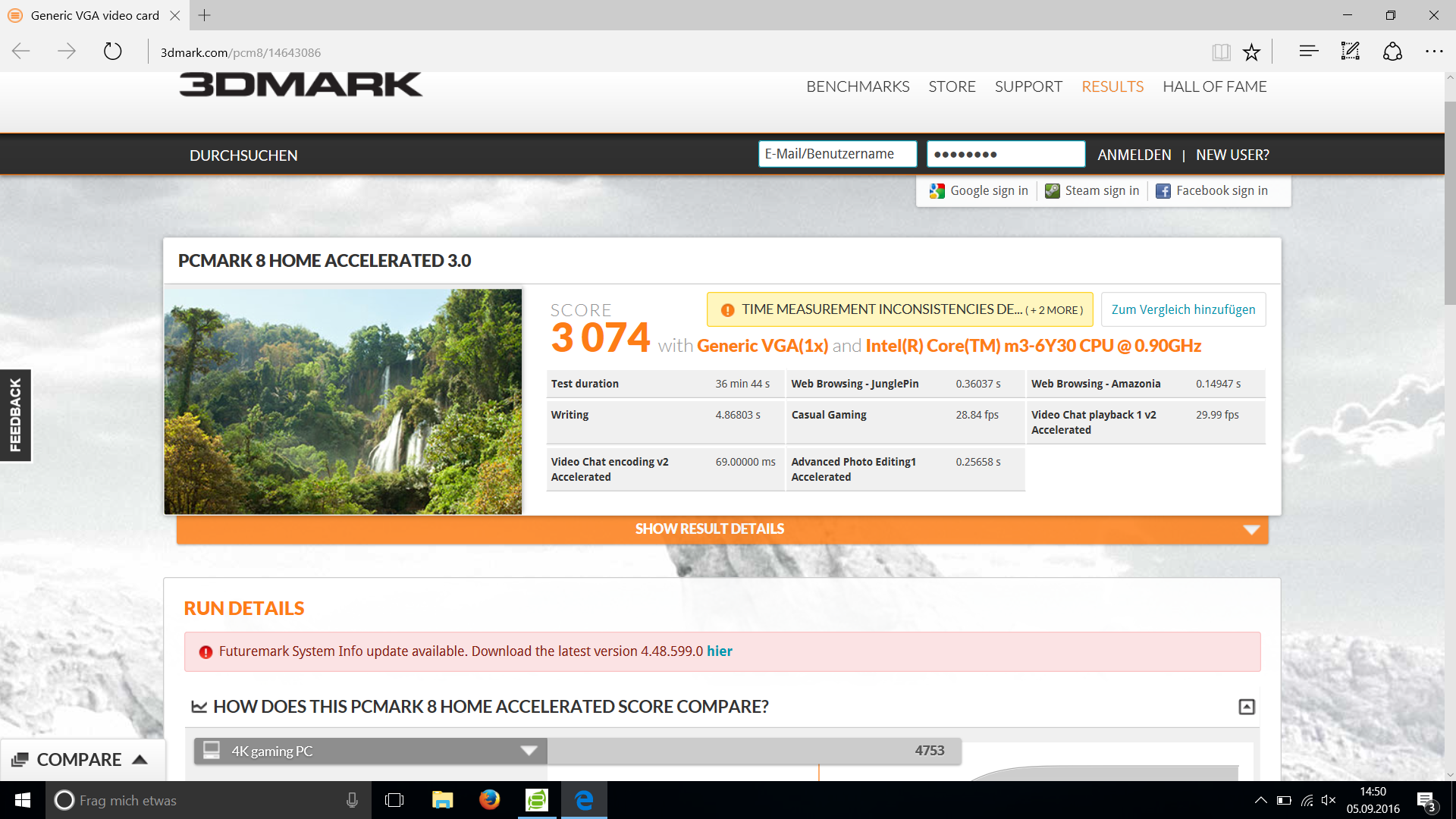The height and width of the screenshot is (819, 1456).
Task: Expand SHOW RESULT DETAILS bar
Action: [722, 529]
